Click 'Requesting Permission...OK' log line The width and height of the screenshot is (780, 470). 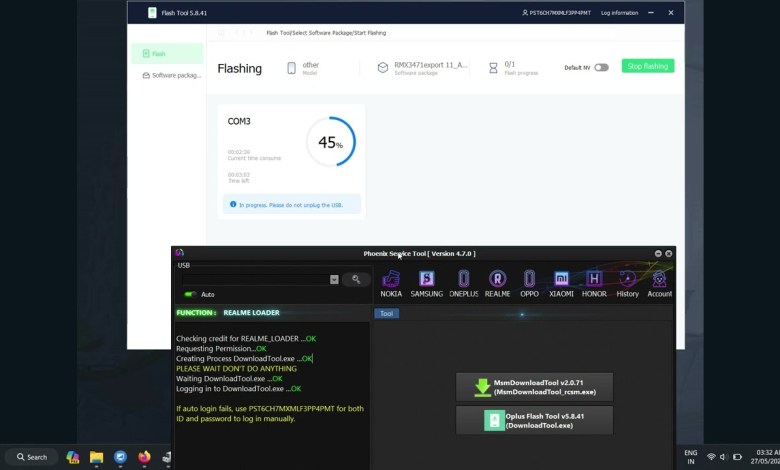221,349
